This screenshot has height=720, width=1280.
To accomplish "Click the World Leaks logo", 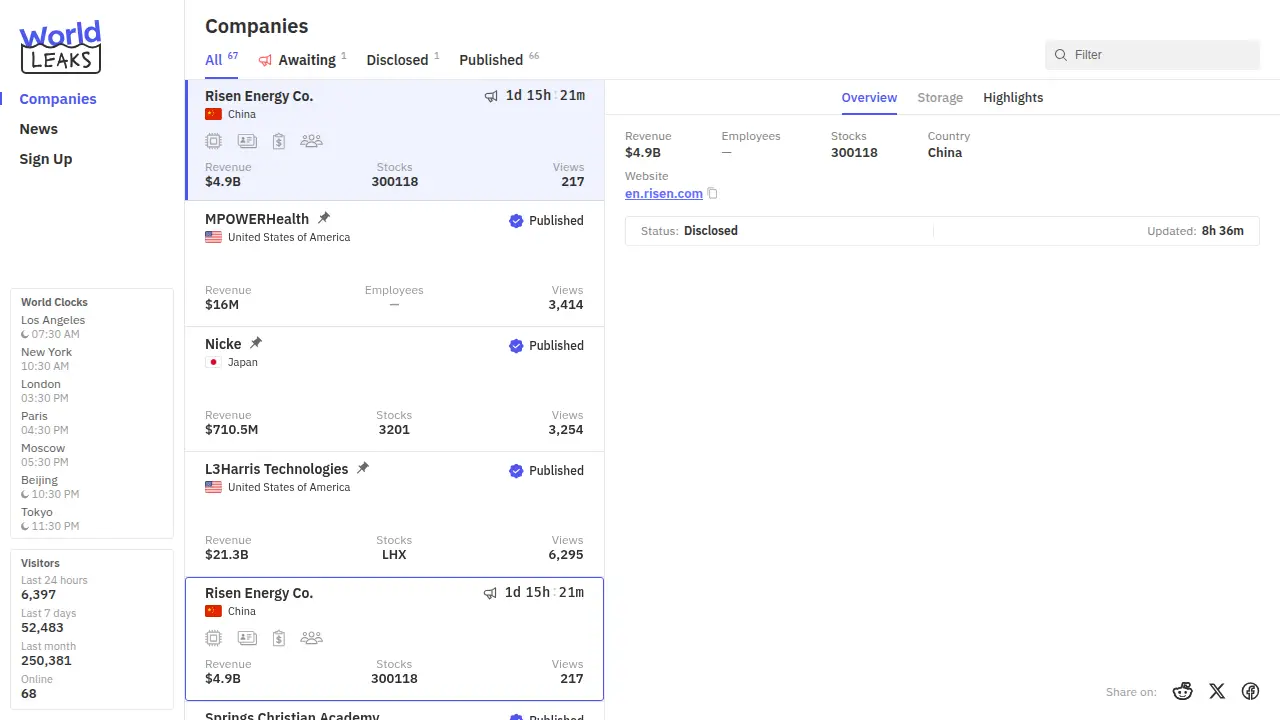I will (x=61, y=47).
